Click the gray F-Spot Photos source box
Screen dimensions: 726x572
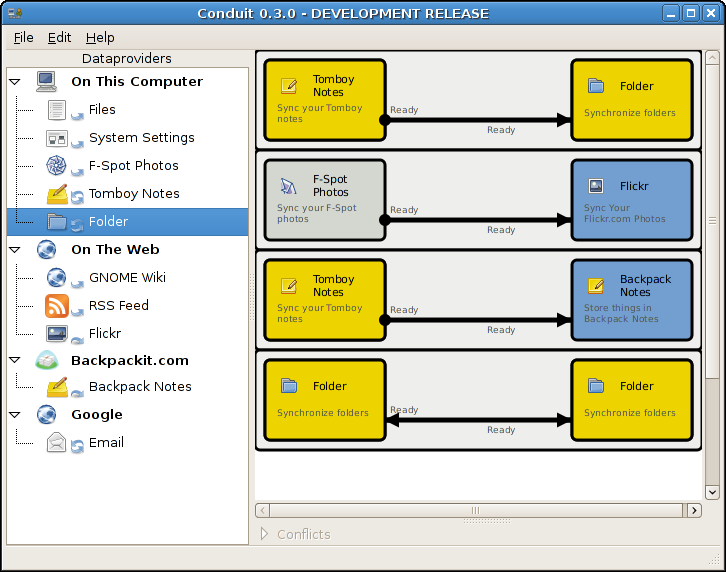pyautogui.click(x=325, y=200)
